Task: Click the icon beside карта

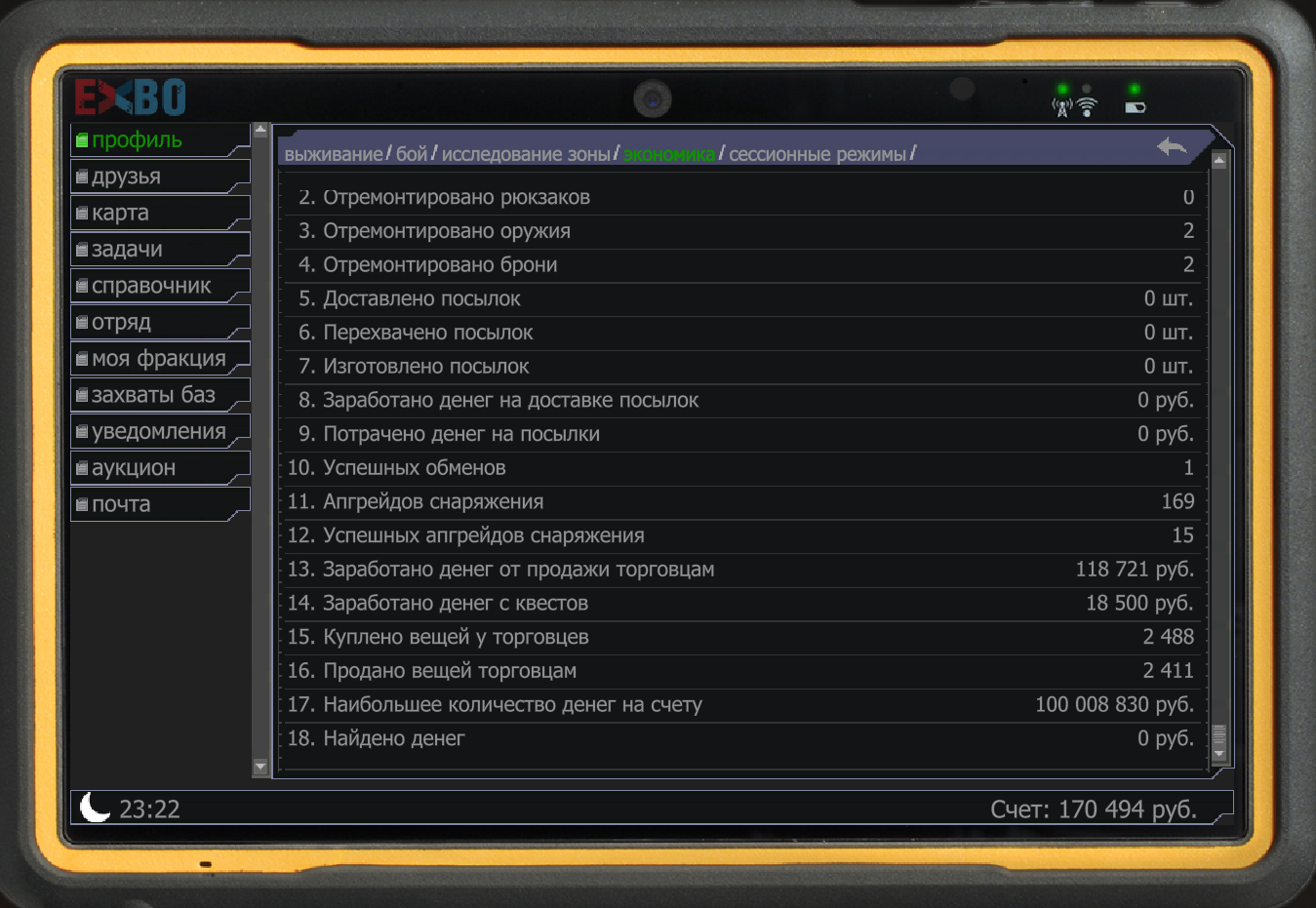Action: [x=83, y=214]
